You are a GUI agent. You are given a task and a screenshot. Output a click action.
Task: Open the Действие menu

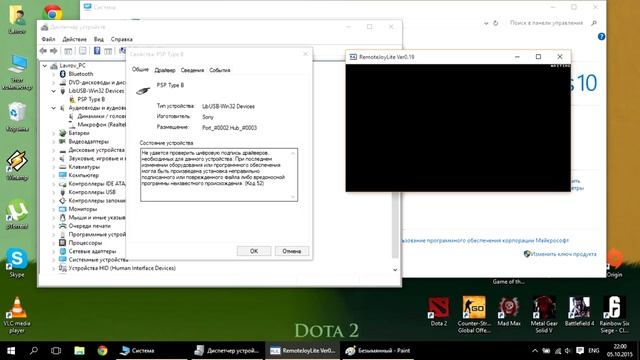74,39
